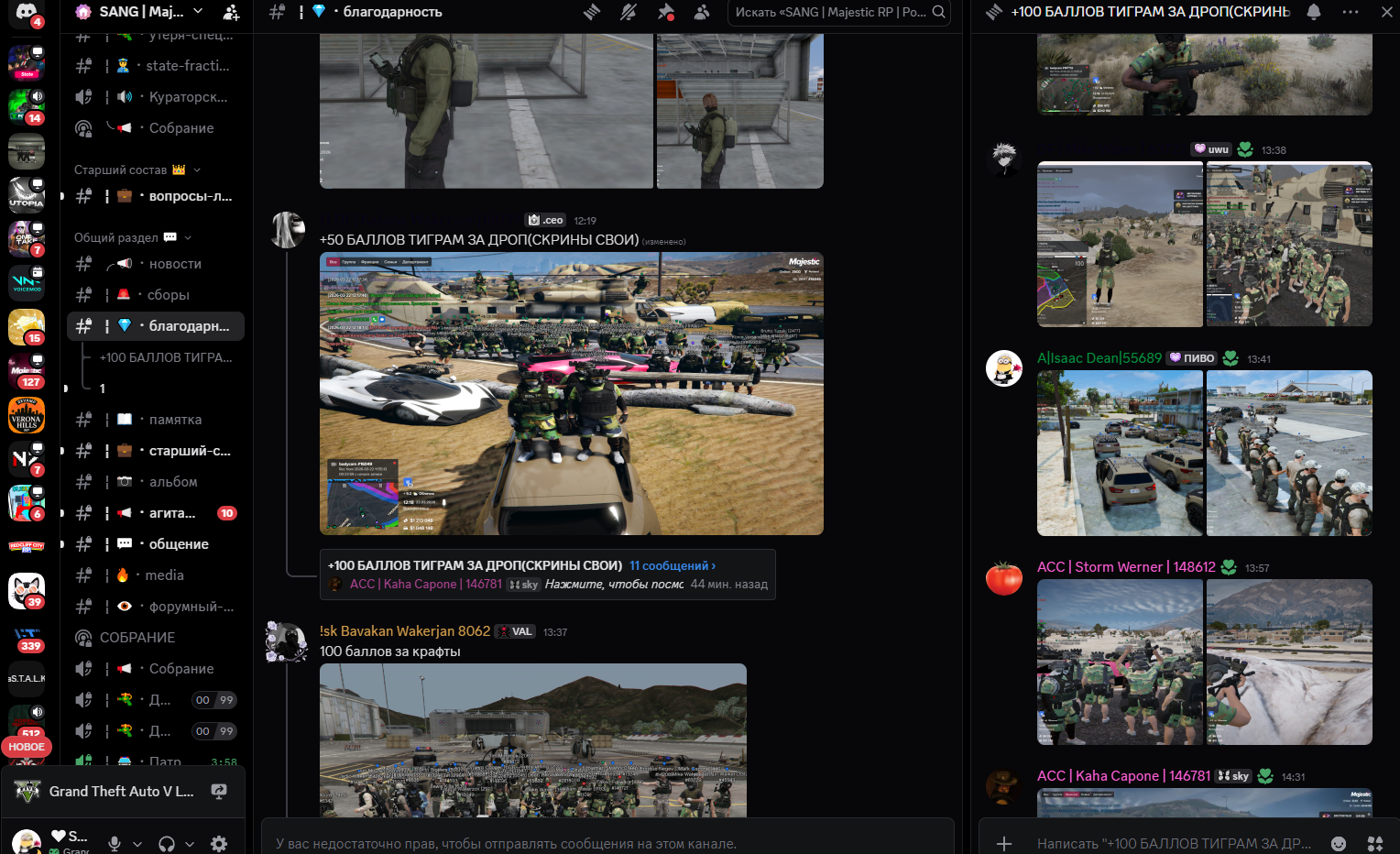
Task: Open the 'агита...' channel with 10 mentions
Action: (x=156, y=513)
